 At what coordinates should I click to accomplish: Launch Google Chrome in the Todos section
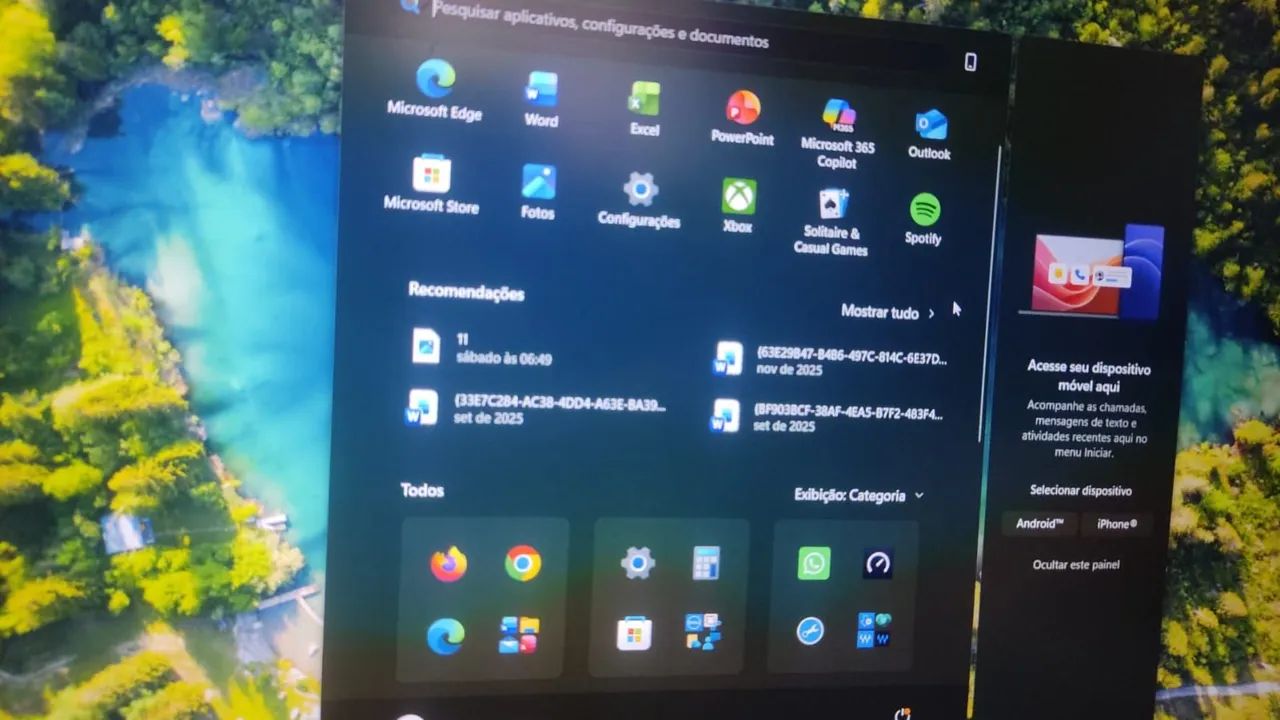pos(523,563)
